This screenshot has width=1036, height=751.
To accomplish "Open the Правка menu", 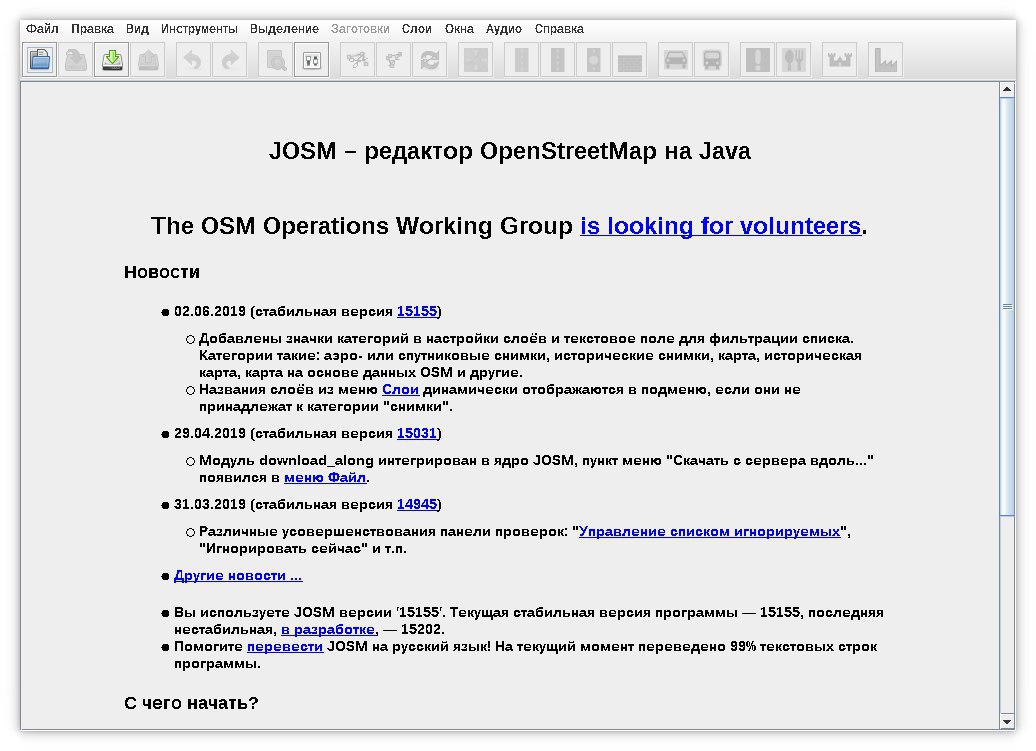I will (92, 28).
